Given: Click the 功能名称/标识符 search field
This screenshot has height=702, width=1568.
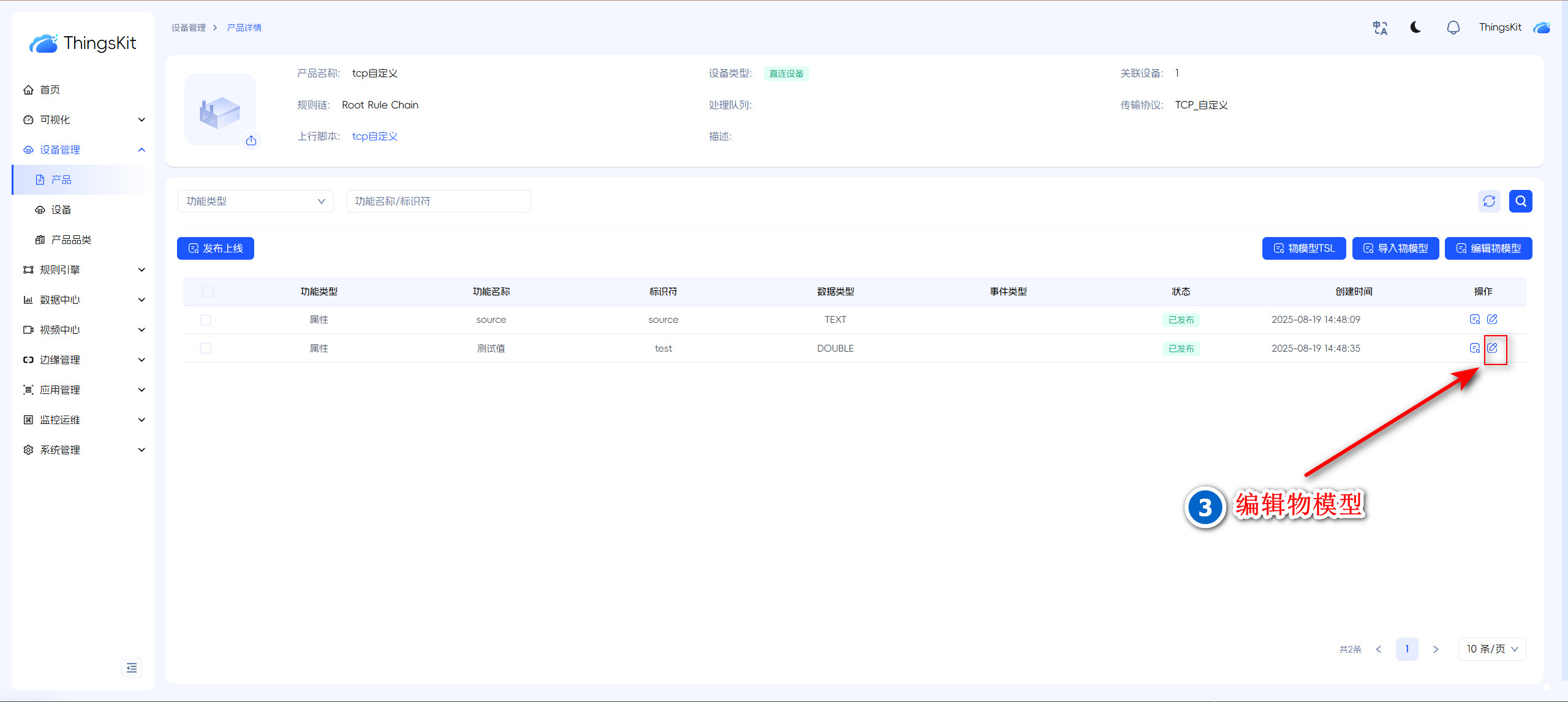Looking at the screenshot, I should 439,201.
